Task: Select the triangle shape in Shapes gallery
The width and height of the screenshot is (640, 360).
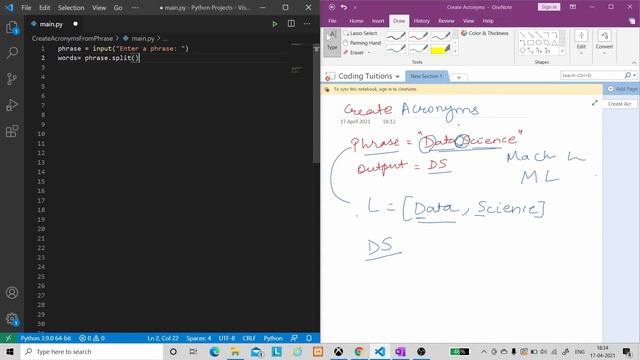Action: tap(555, 42)
